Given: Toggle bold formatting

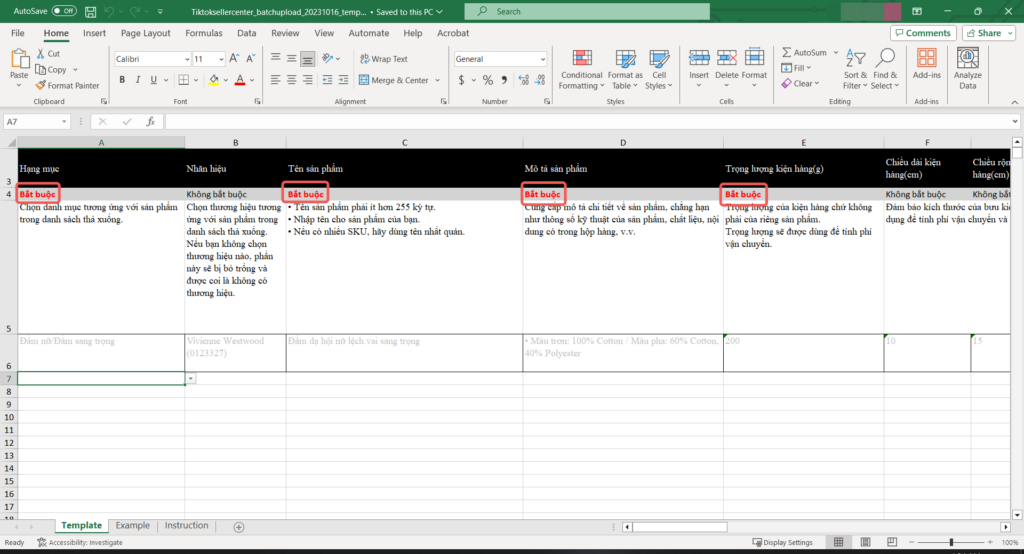Looking at the screenshot, I should pyautogui.click(x=121, y=80).
